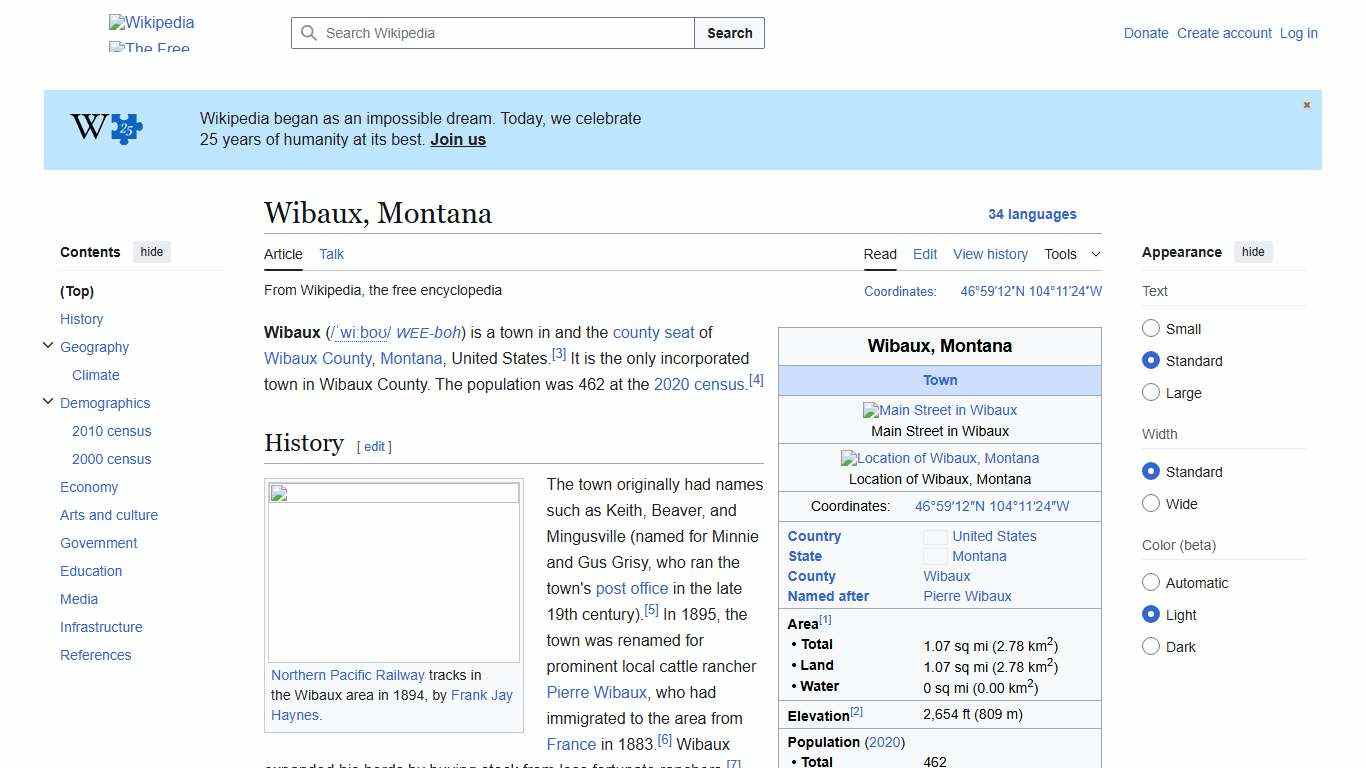Collapse the Demographics section in Contents
Image resolution: width=1366 pixels, height=768 pixels.
[48, 401]
